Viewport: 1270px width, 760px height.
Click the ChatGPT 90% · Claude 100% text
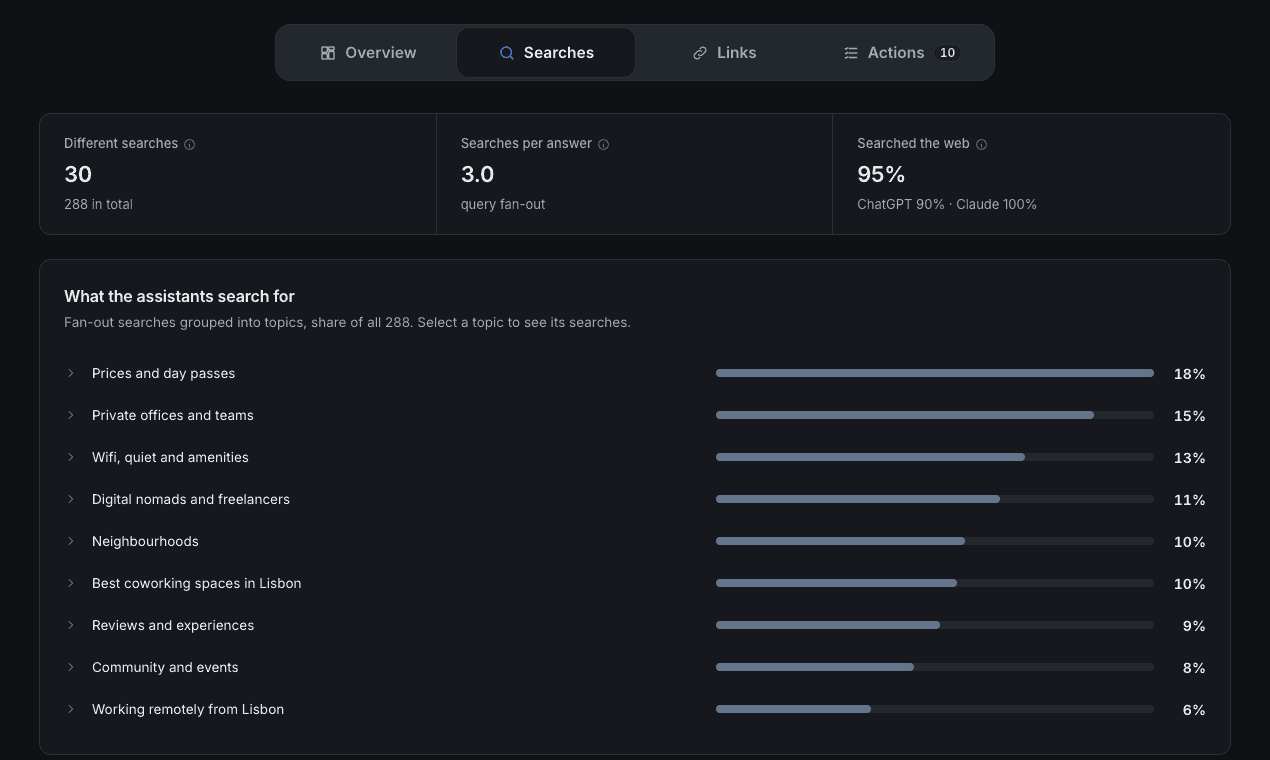pyautogui.click(x=947, y=204)
